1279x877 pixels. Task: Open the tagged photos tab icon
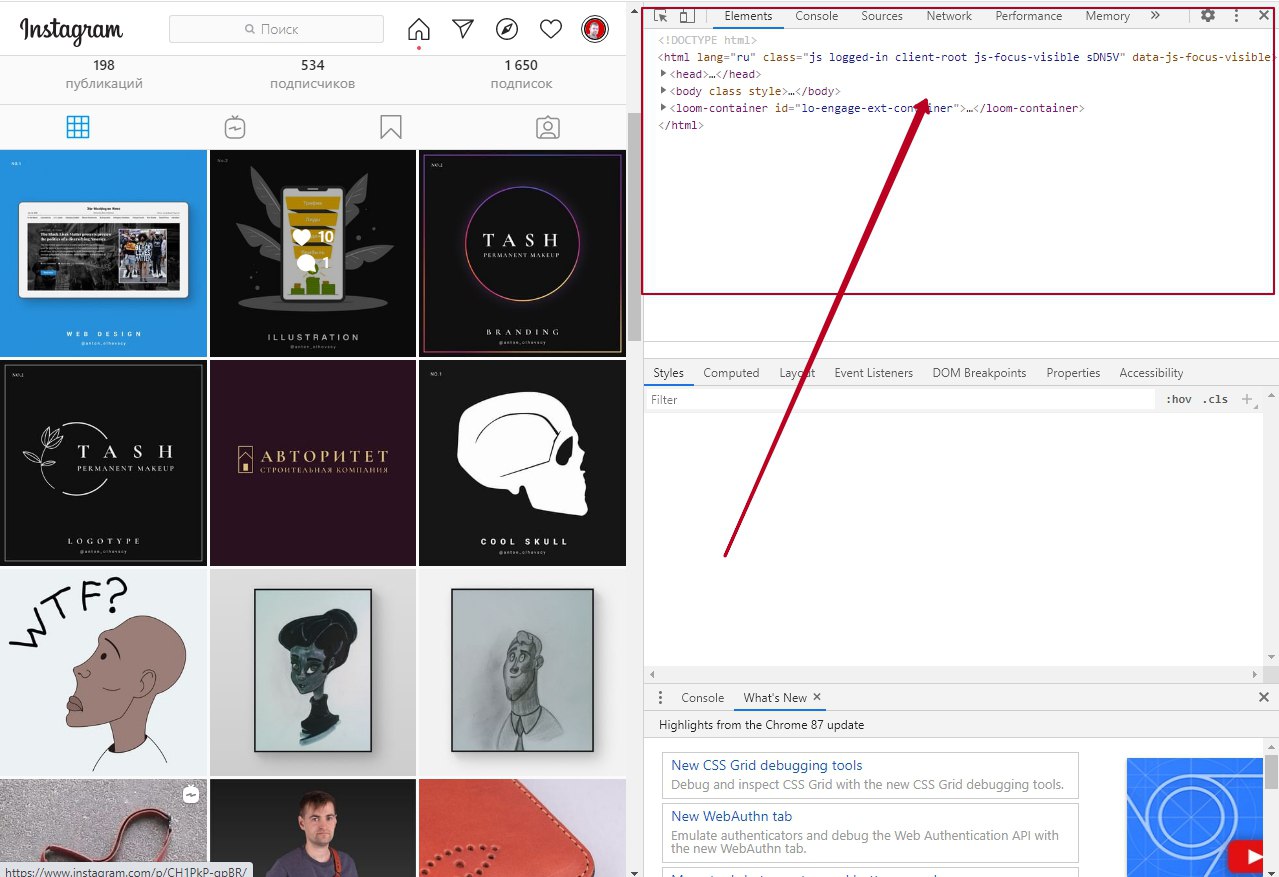[x=548, y=127]
